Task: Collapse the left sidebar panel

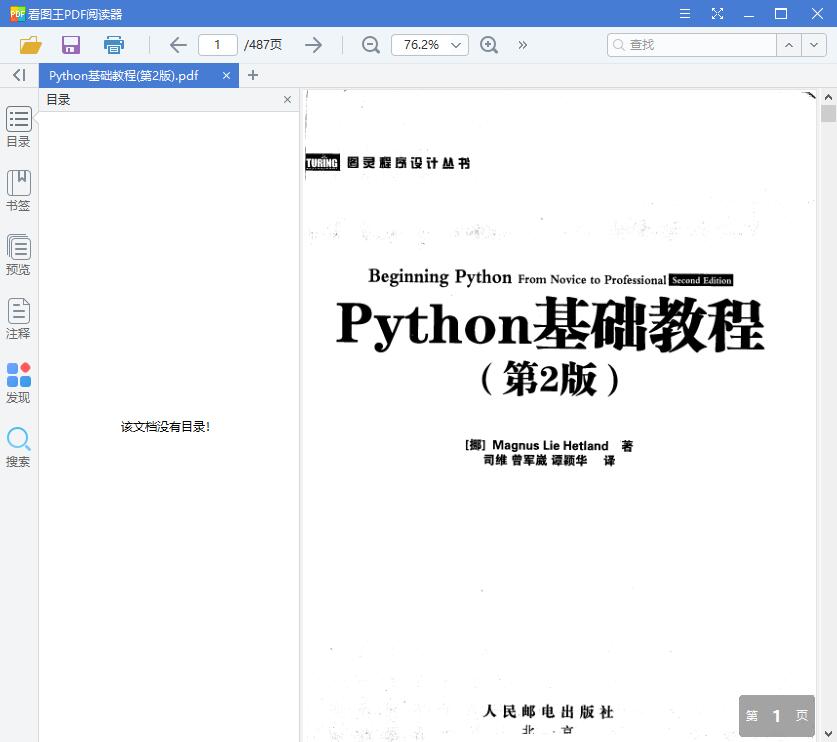Action: (x=19, y=75)
